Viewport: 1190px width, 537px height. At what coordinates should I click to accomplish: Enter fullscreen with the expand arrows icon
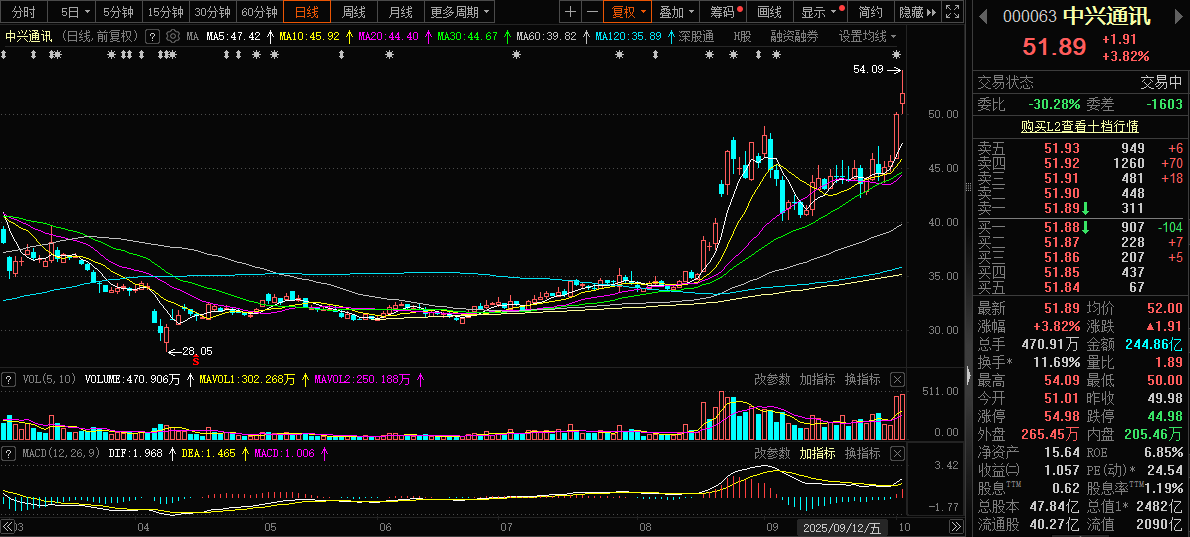point(954,11)
